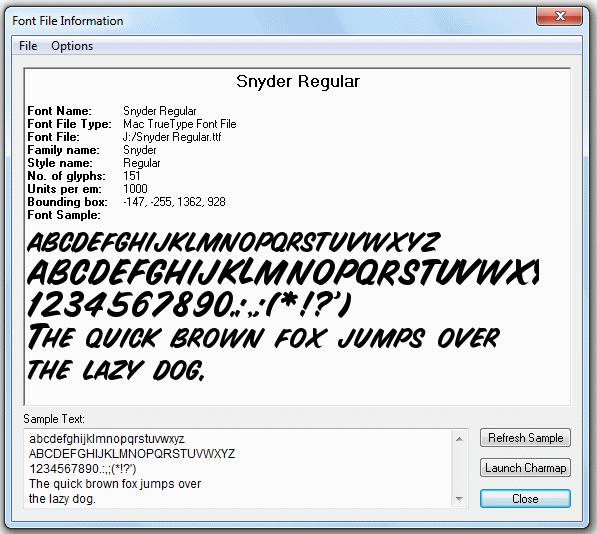Click the Refresh Sample button
Viewport: 597px width, 534px height.
(525, 438)
